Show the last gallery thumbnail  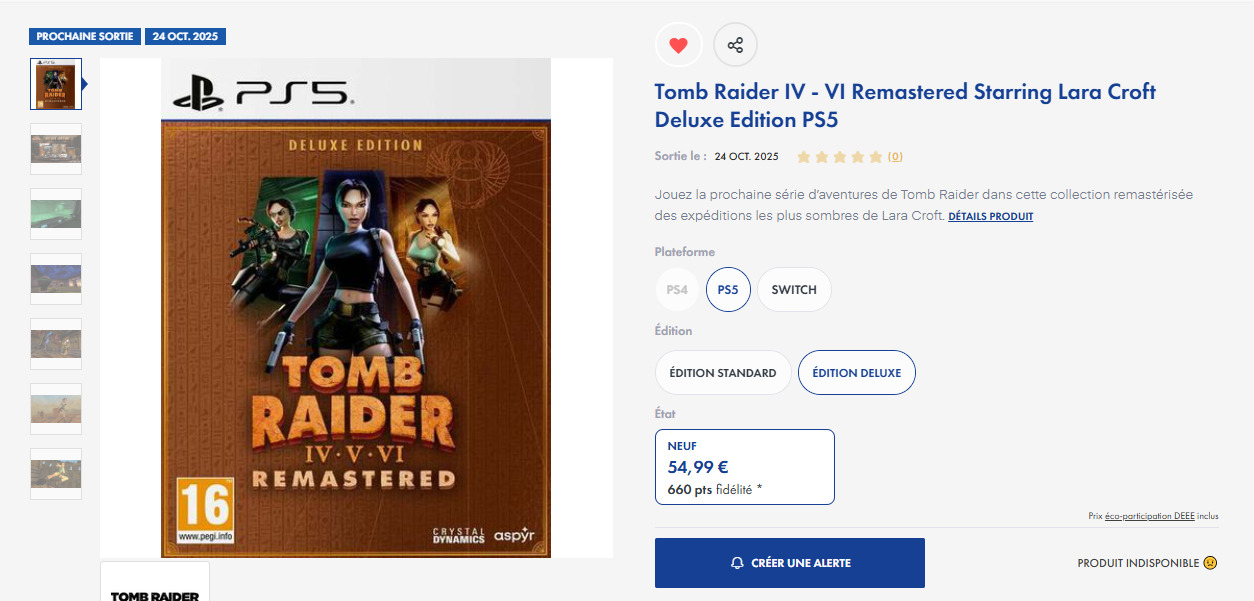(x=56, y=474)
